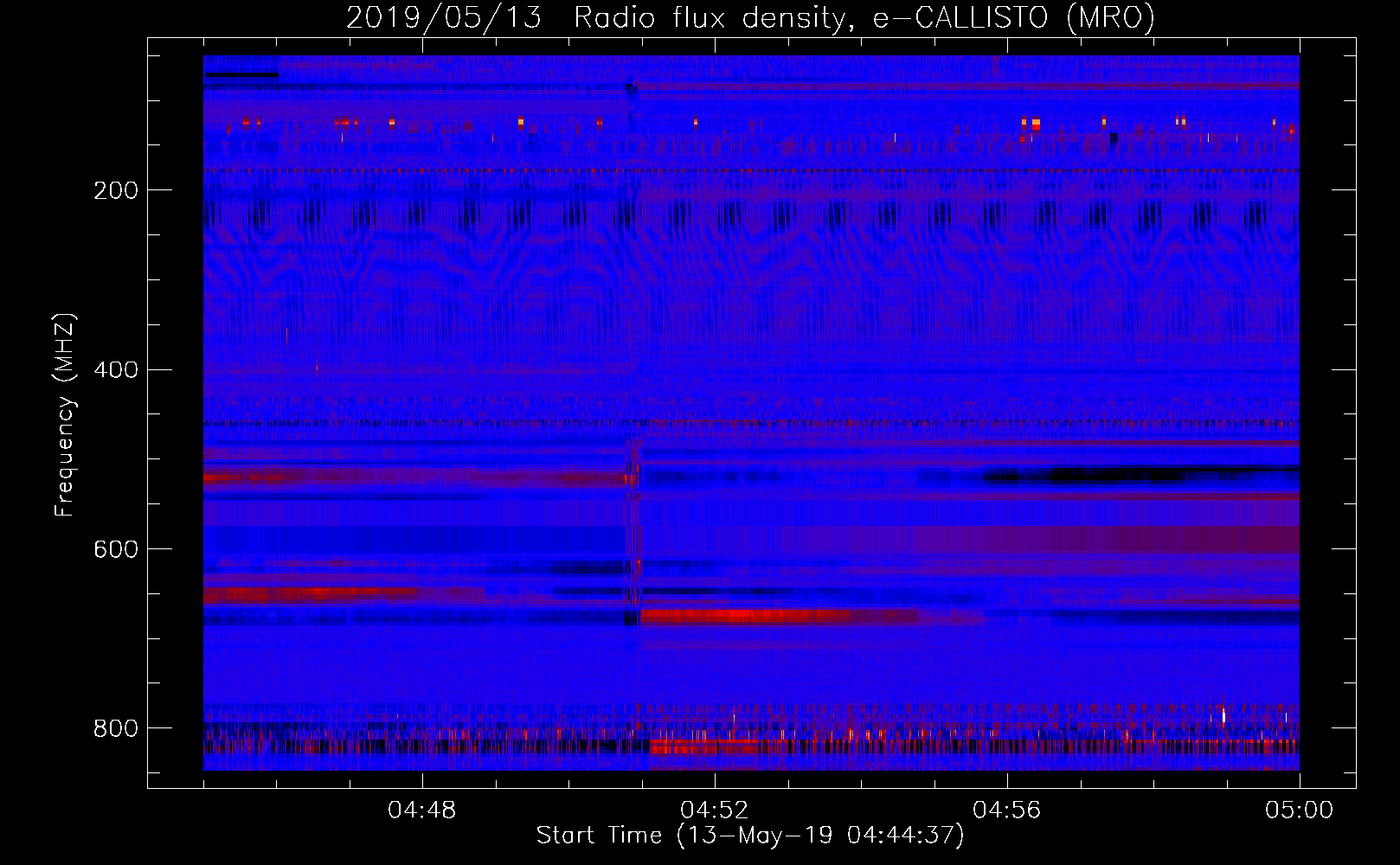Click the bright red emission band after 04:51
This screenshot has width=1400, height=865.
click(779, 617)
